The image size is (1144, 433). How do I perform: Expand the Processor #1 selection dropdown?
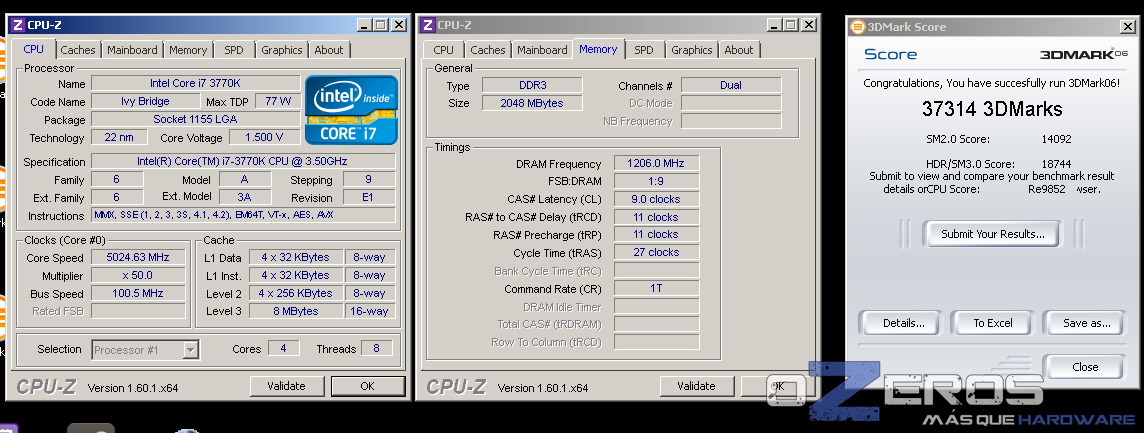pos(190,350)
